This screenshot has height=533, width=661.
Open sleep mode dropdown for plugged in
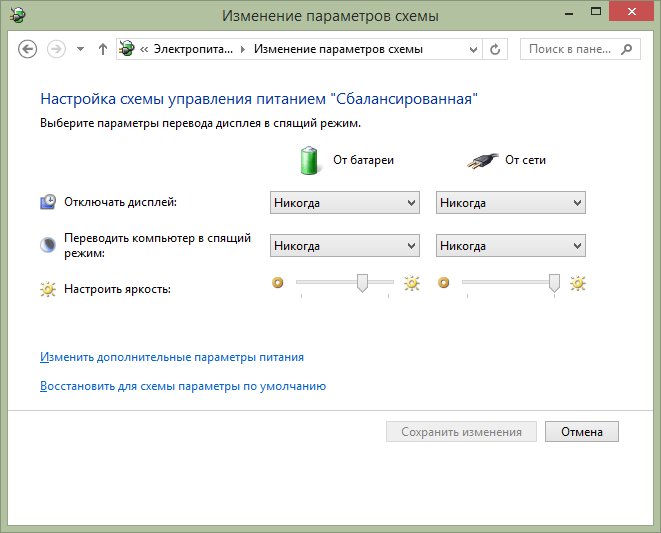pyautogui.click(x=510, y=246)
